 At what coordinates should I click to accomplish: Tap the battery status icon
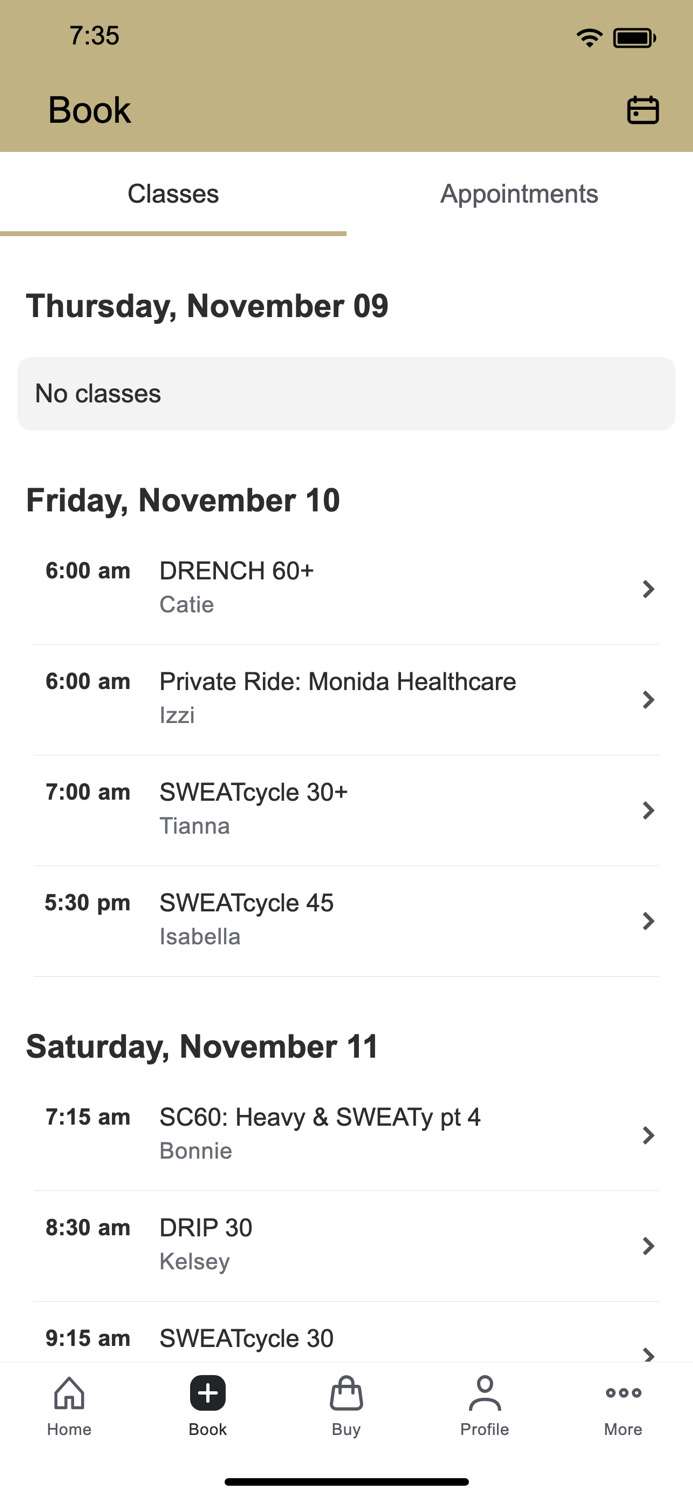pos(634,38)
